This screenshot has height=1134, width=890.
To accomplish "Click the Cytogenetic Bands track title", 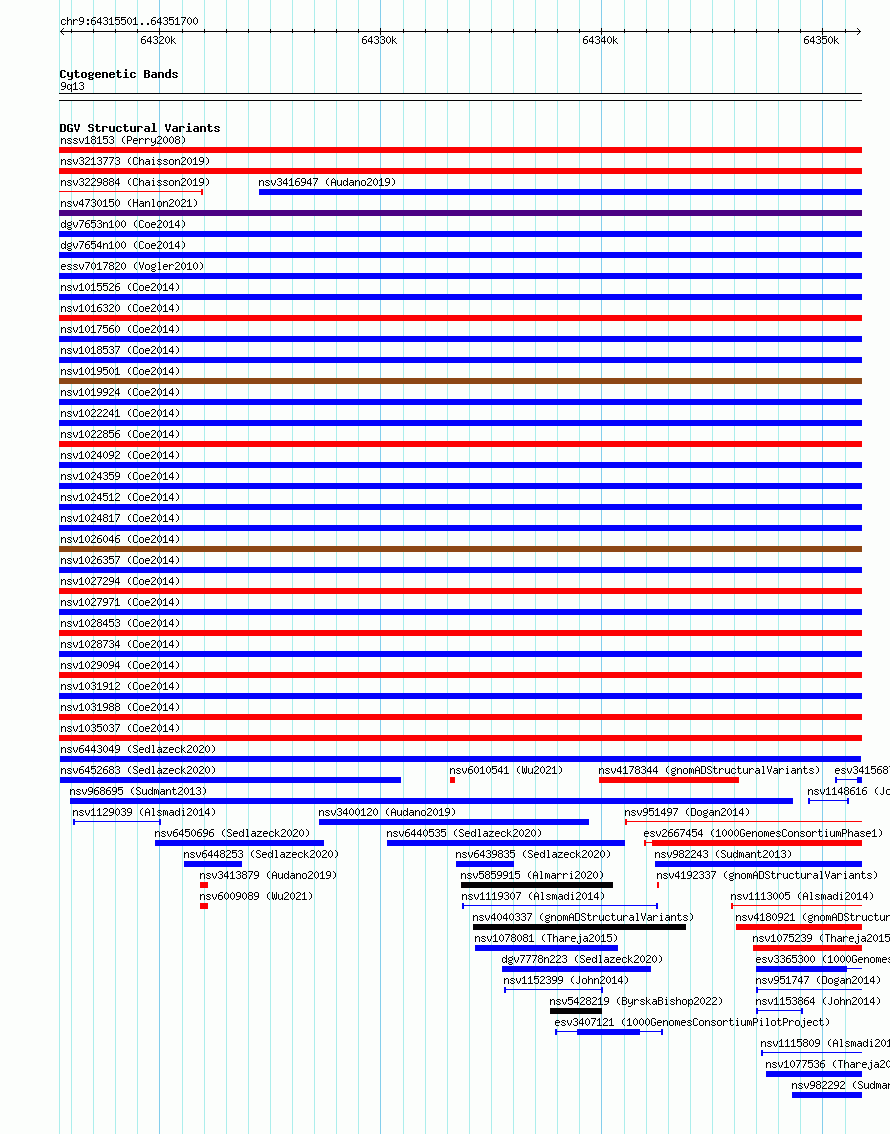I will pyautogui.click(x=119, y=74).
